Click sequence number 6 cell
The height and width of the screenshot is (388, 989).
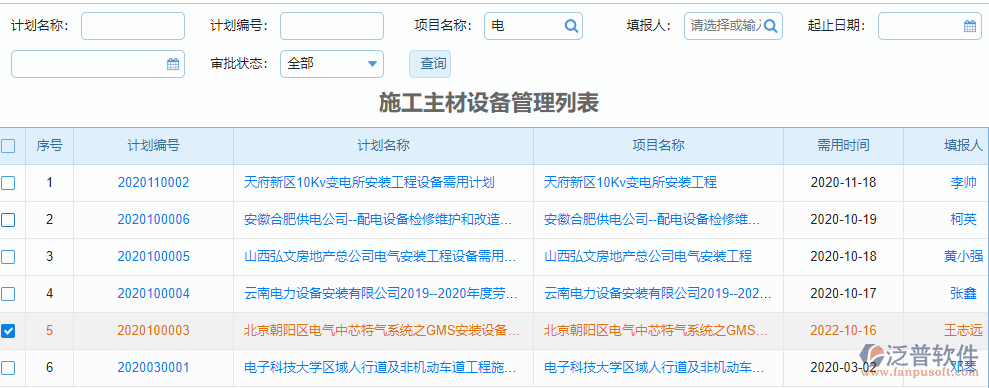(x=49, y=367)
